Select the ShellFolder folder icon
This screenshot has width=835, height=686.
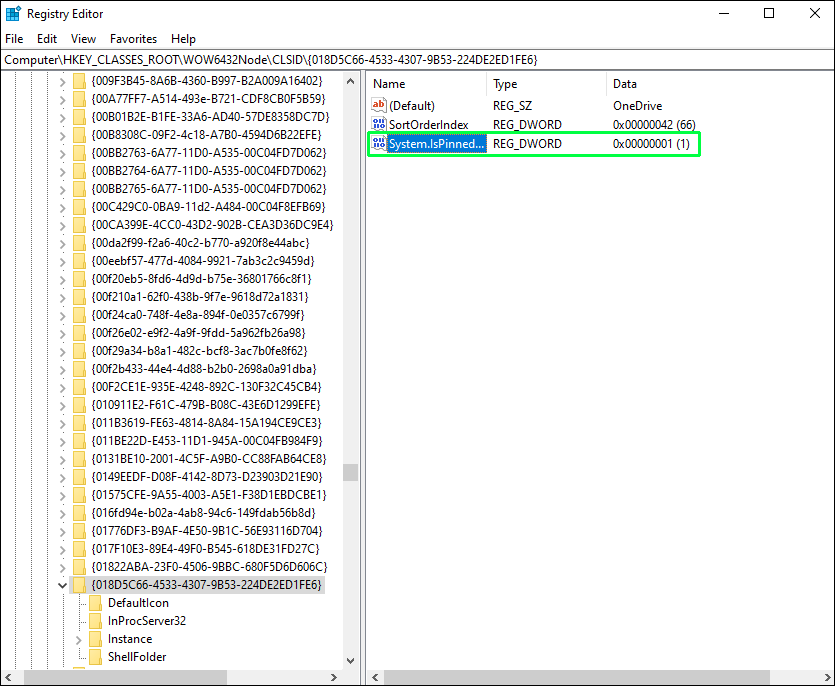tap(96, 657)
